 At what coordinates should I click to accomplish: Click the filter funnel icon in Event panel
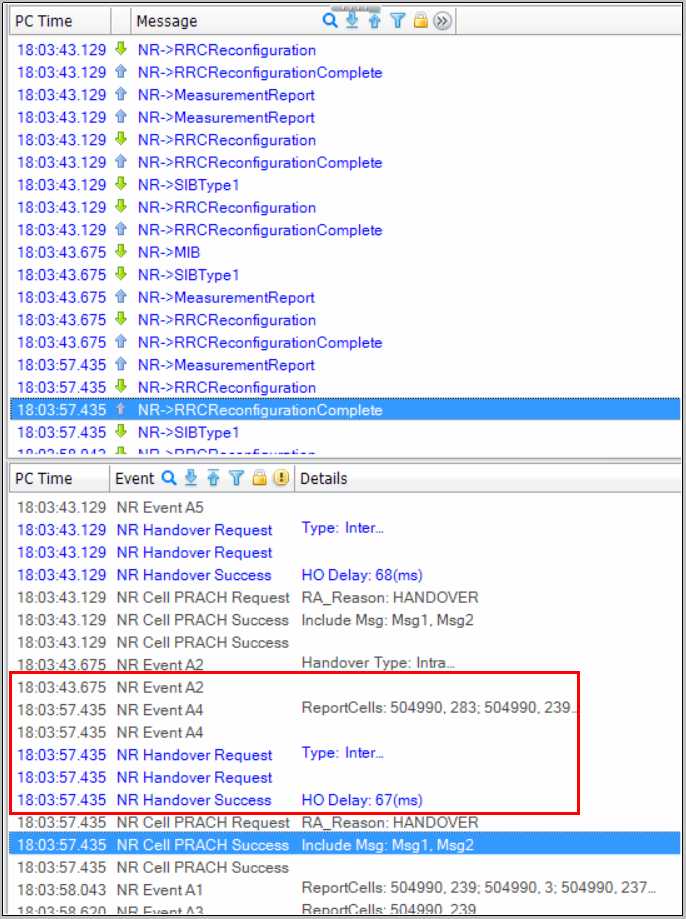[236, 478]
